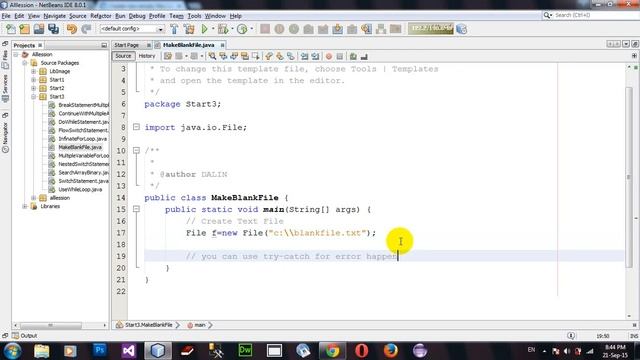Select InfinateForLoop.java in Projects tree
Viewport: 640px width, 360px height.
coord(82,139)
